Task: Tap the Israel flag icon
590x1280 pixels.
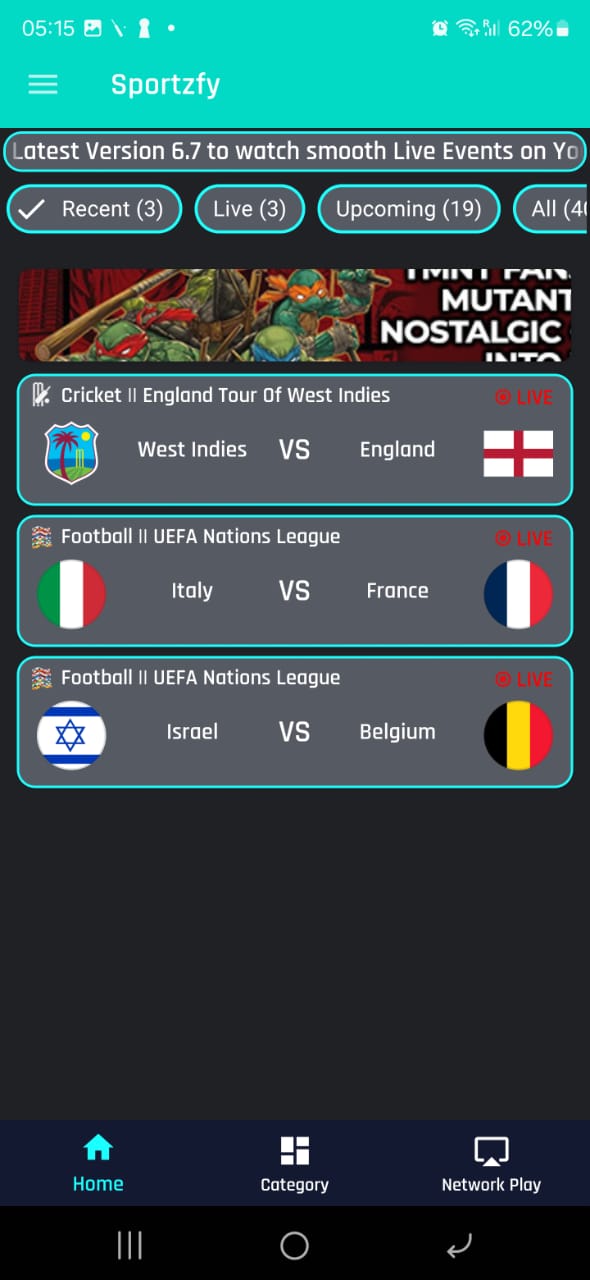Action: [71, 734]
